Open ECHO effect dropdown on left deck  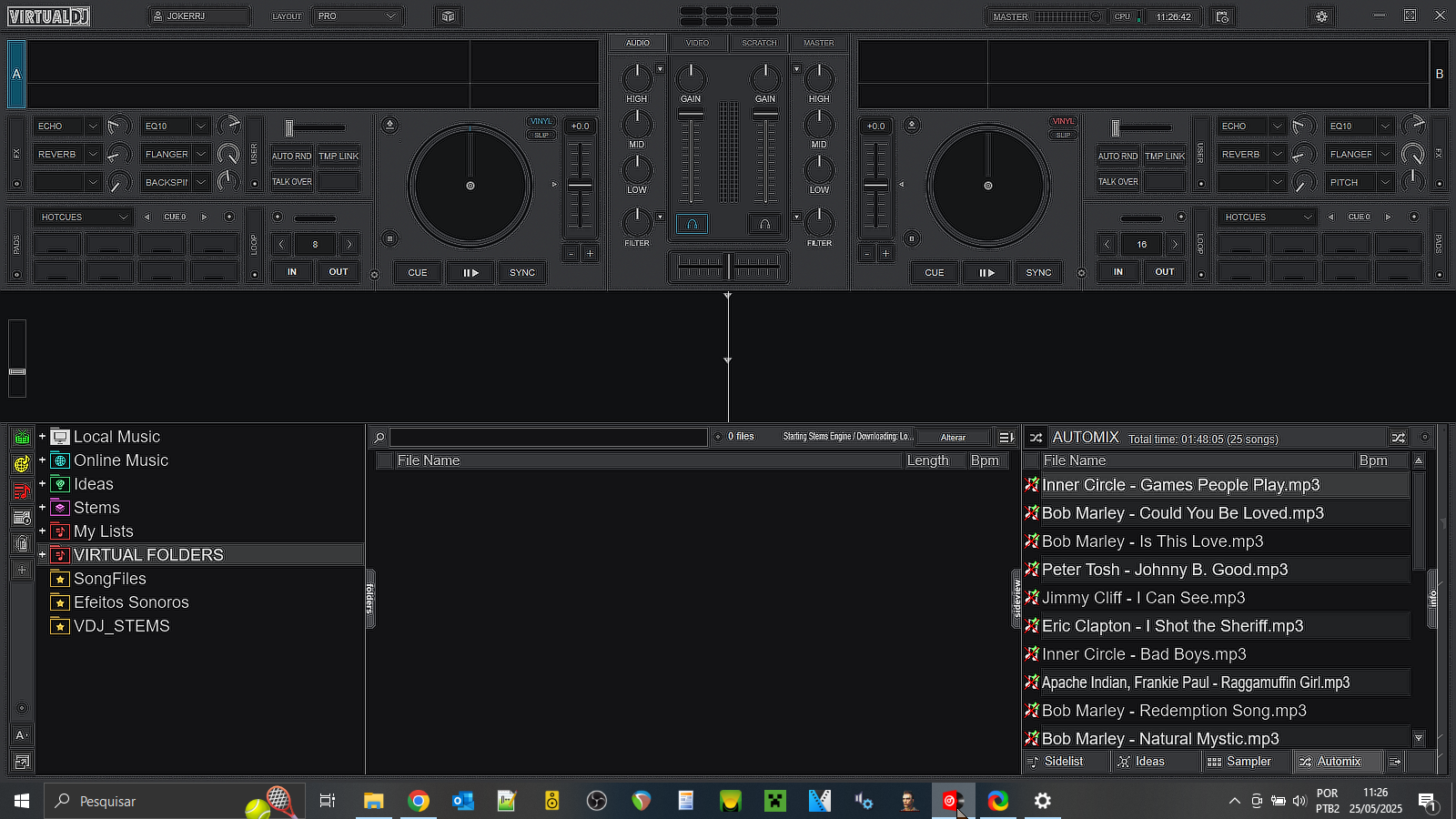pyautogui.click(x=93, y=126)
